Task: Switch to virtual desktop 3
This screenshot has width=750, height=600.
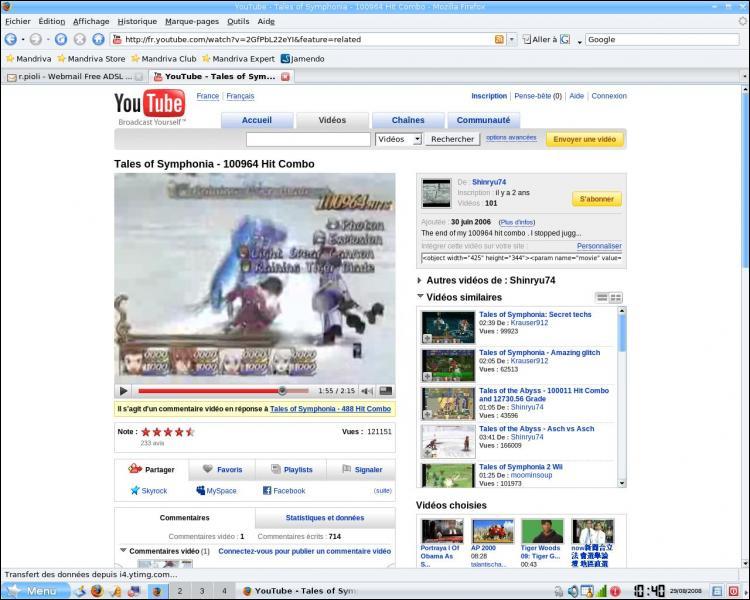Action: [x=202, y=591]
